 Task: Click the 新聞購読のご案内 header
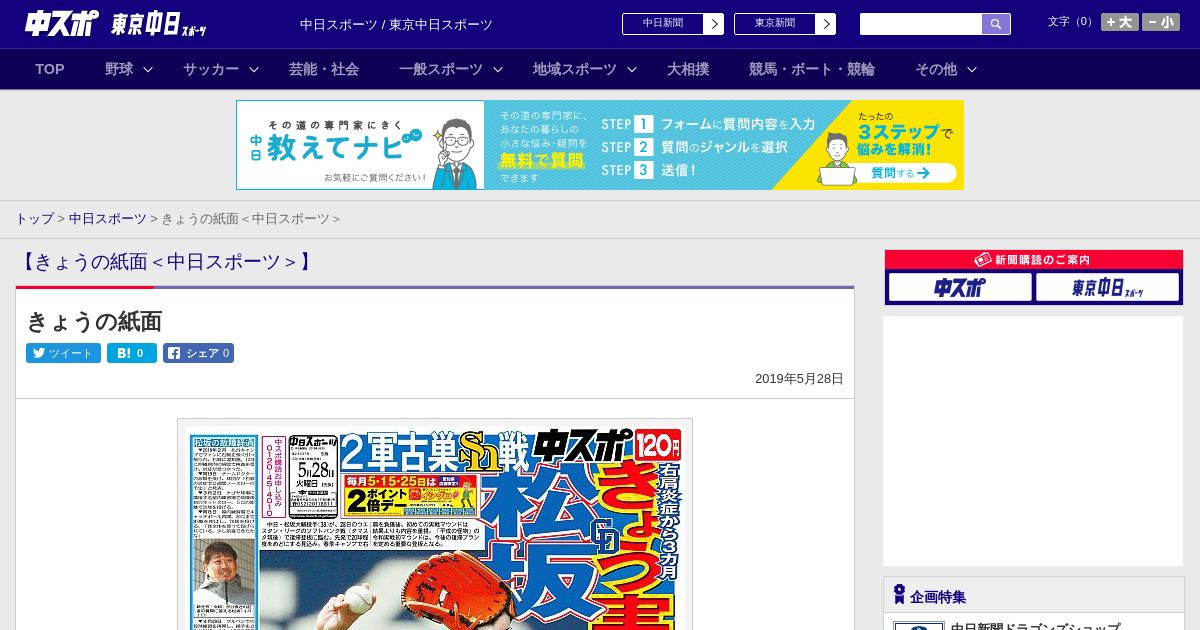[x=1034, y=260]
